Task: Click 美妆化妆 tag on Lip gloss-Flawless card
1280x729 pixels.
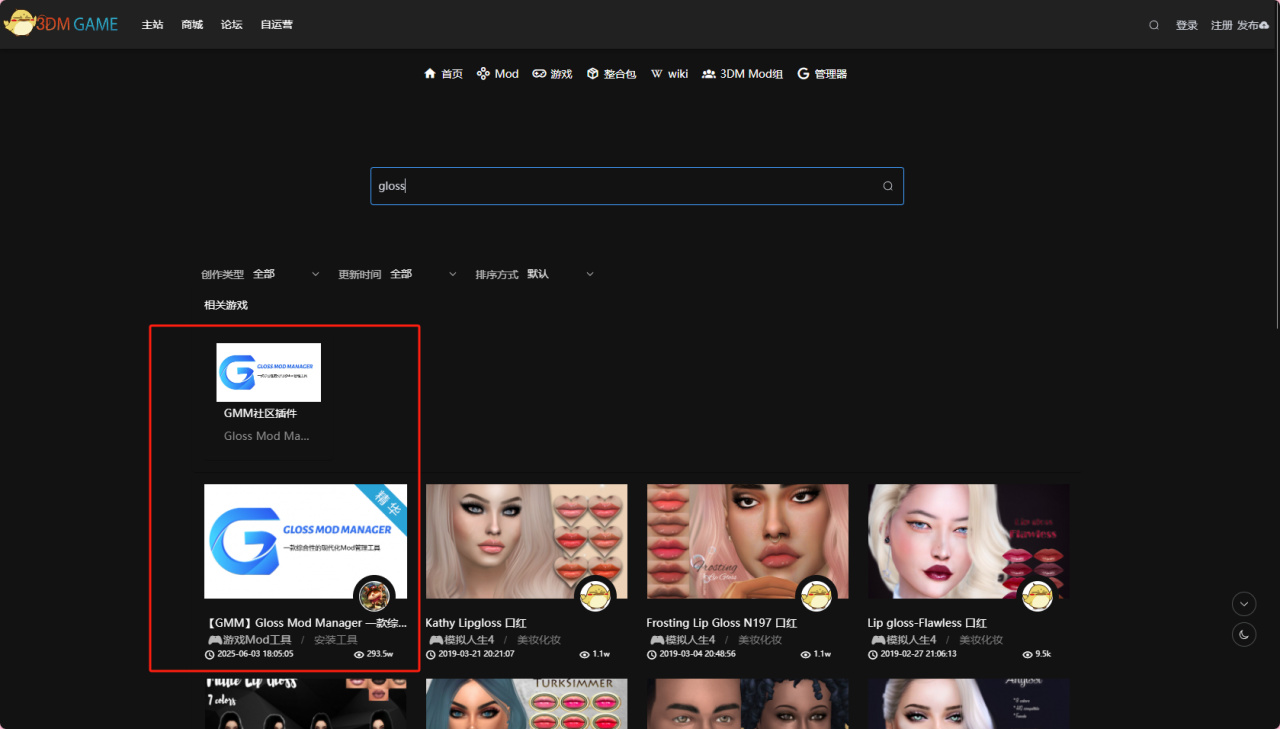Action: [981, 640]
